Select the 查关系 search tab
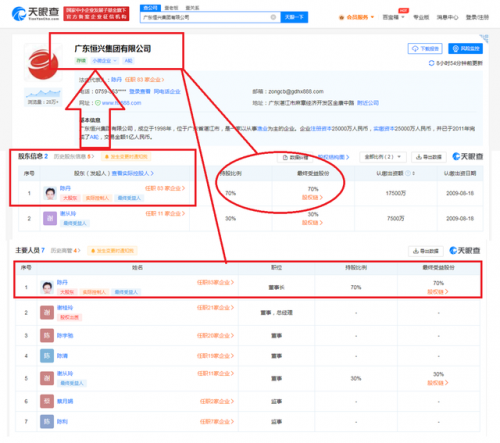This screenshot has width=500, height=443. click(192, 8)
